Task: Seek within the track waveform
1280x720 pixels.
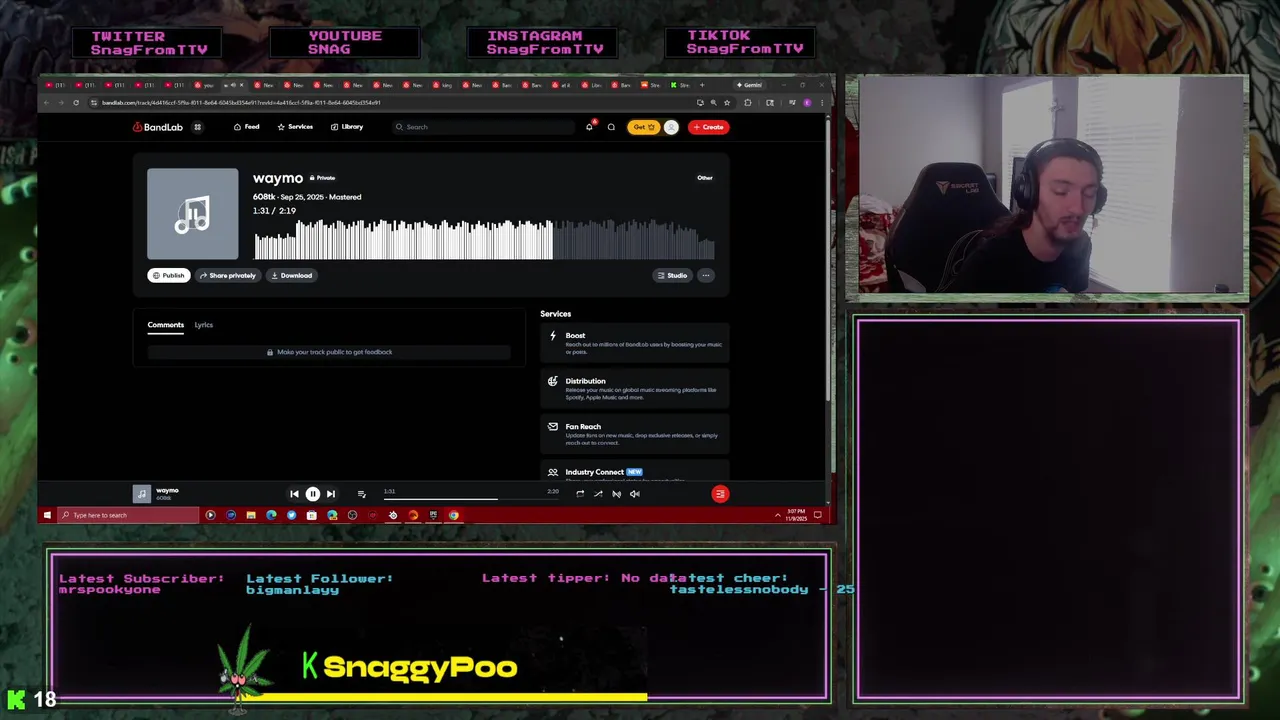Action: click(x=484, y=240)
